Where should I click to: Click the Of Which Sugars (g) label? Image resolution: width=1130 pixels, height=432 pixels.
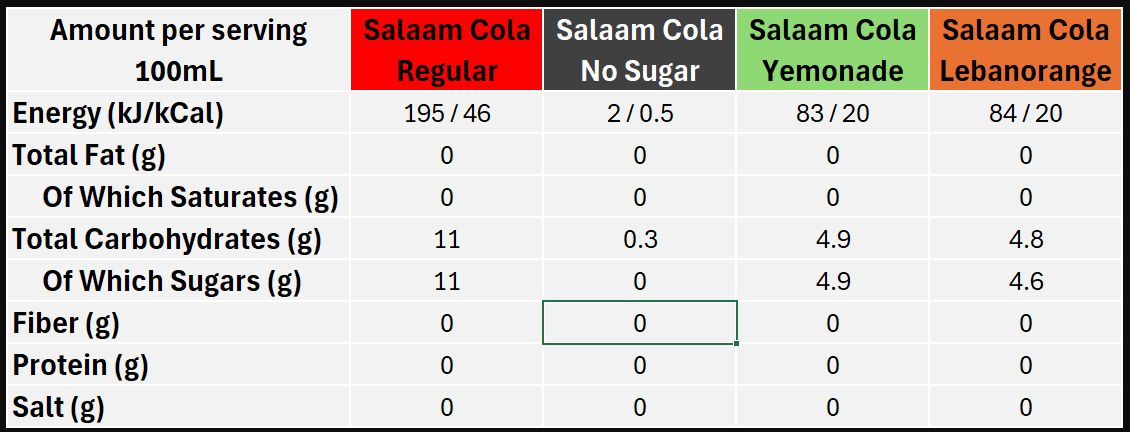point(172,282)
